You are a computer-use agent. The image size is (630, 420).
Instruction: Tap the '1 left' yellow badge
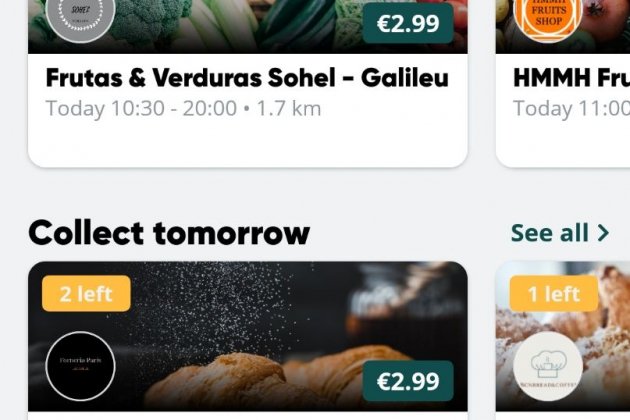coord(554,294)
